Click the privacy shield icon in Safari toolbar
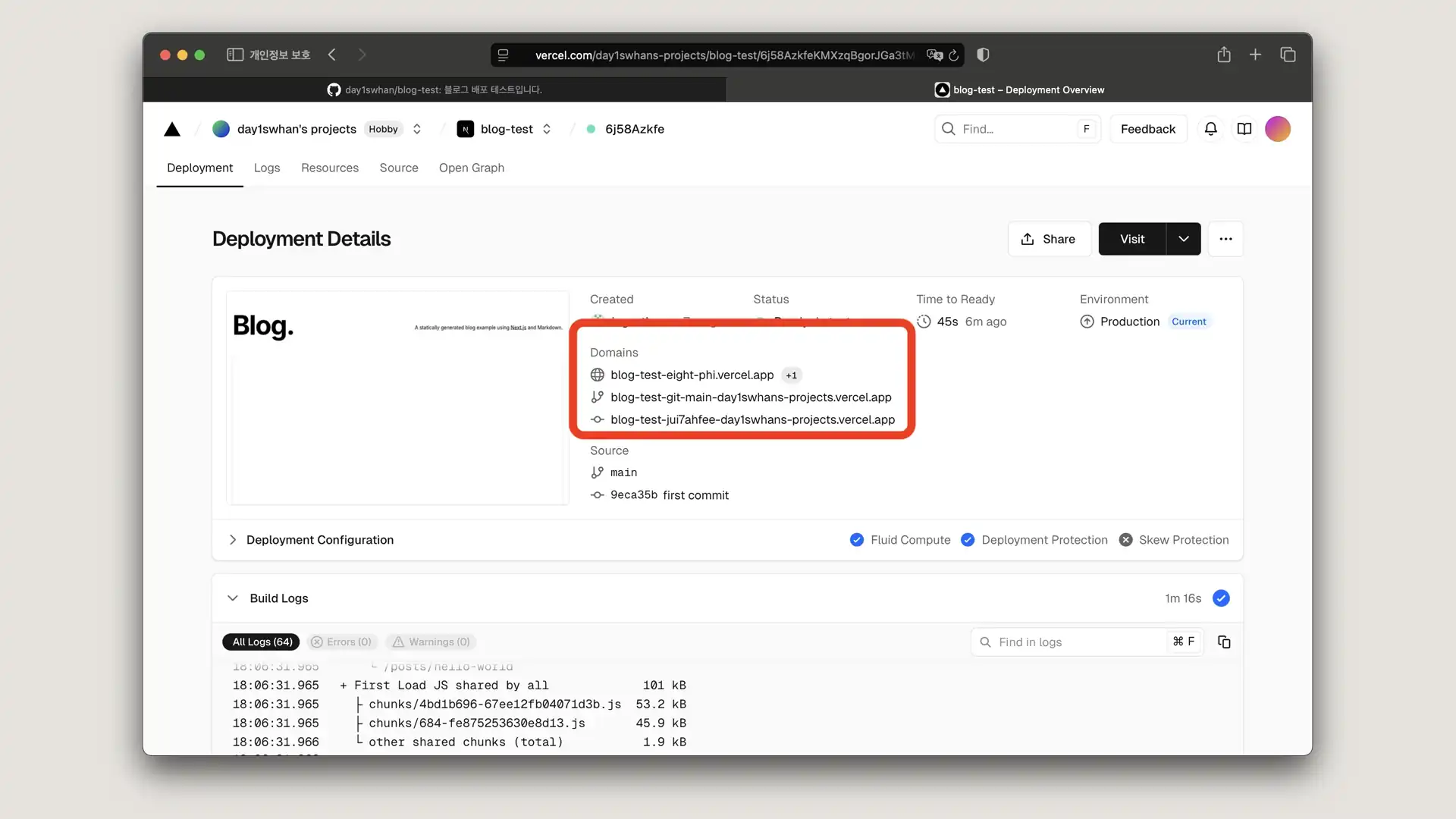This screenshot has width=1456, height=819. click(x=983, y=55)
